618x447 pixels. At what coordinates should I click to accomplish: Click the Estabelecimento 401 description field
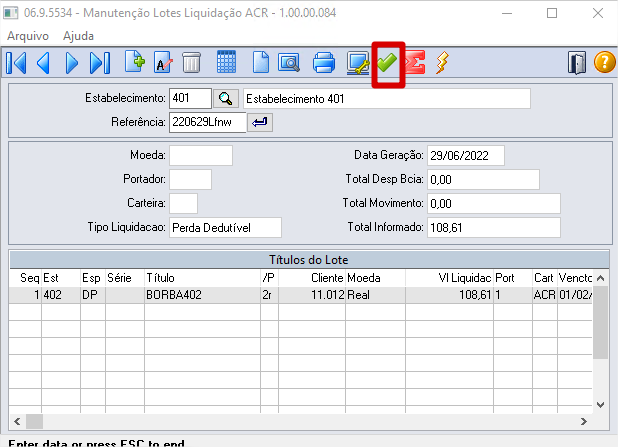387,99
